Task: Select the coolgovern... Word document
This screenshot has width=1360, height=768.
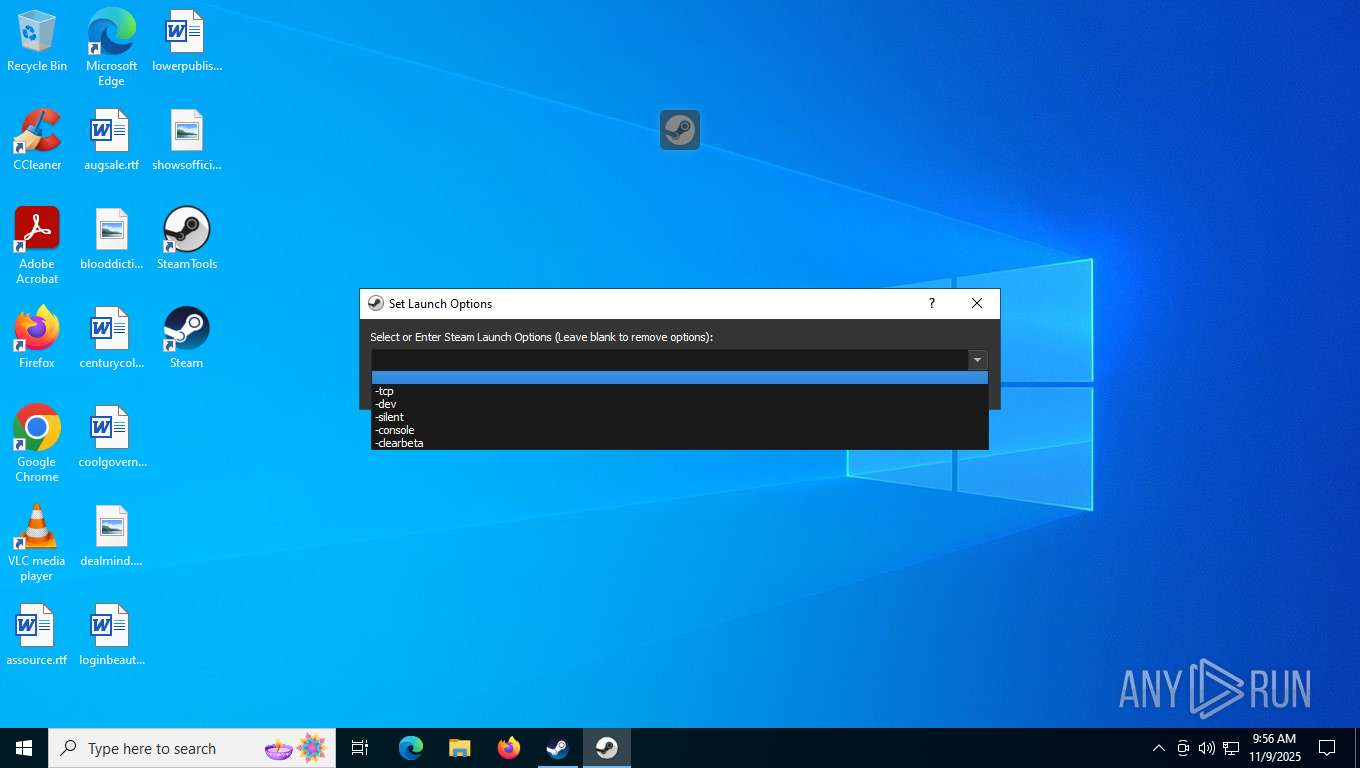Action: pos(111,437)
